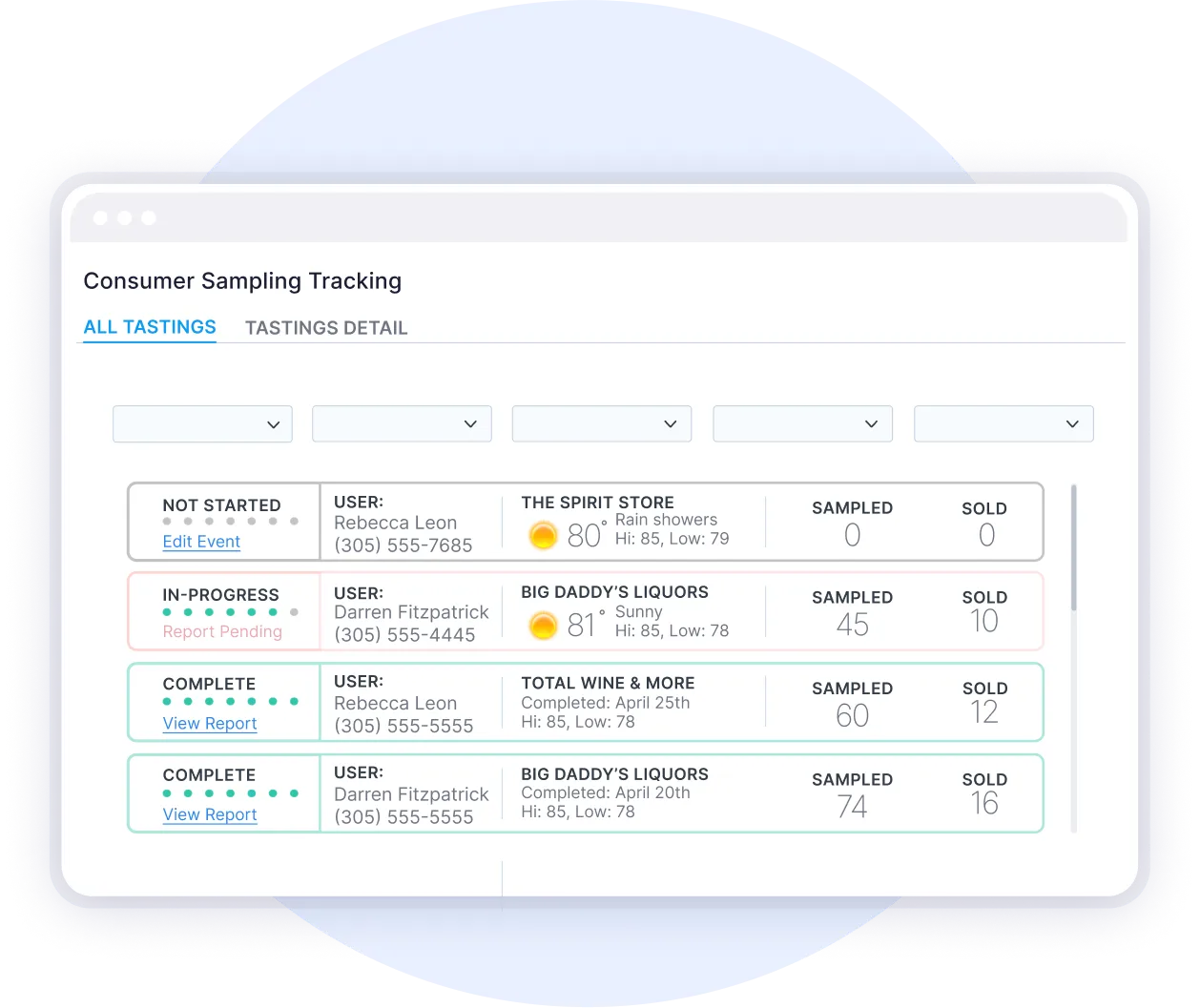Screen dimensions: 1200x1008
Task: Select the IN-PROGRESS status label
Action: pos(220,595)
